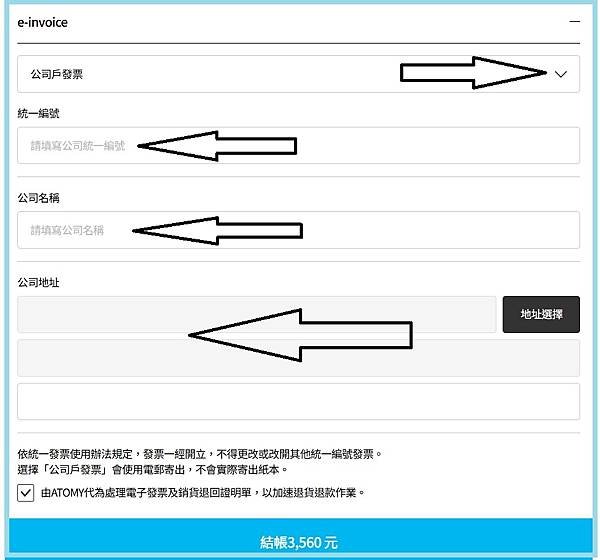Click the e-invoice section title

click(42, 23)
